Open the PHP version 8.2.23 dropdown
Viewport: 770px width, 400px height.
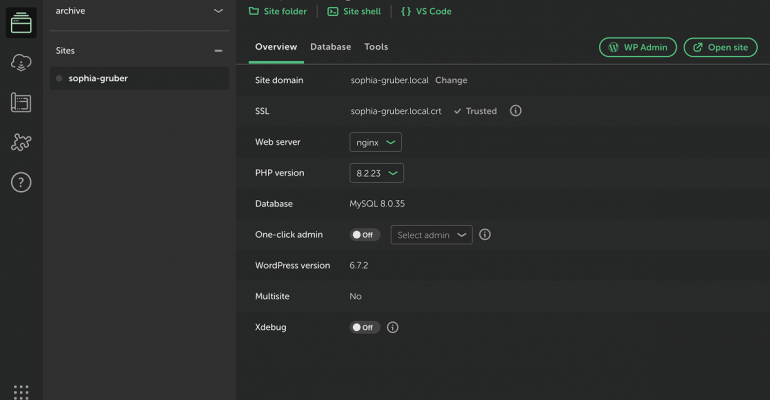pyautogui.click(x=377, y=173)
